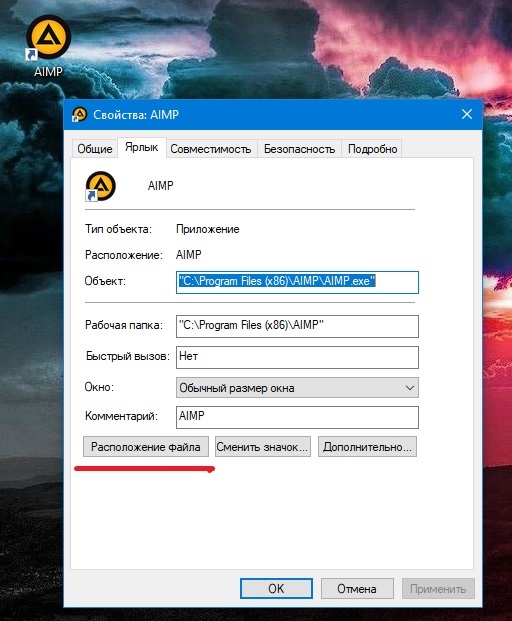Click the Применить button
This screenshot has height=621, width=512.
(438, 589)
